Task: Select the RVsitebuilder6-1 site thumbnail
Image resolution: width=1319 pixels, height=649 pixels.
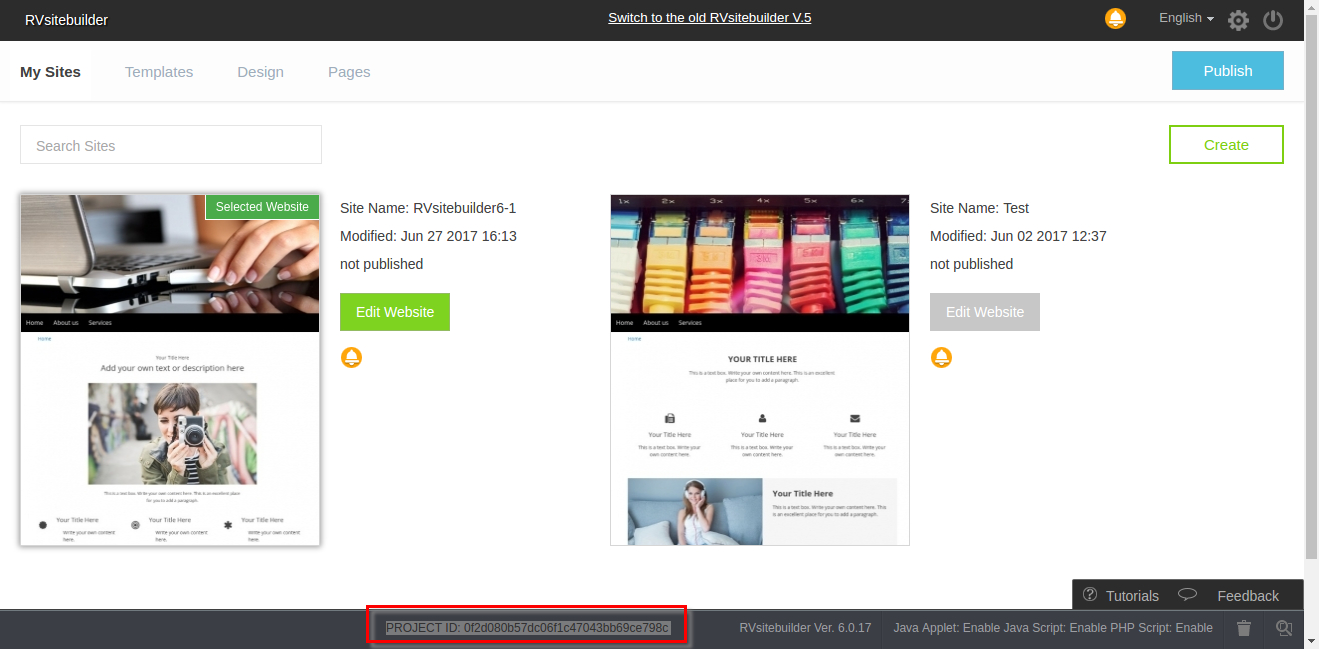Action: pos(170,370)
